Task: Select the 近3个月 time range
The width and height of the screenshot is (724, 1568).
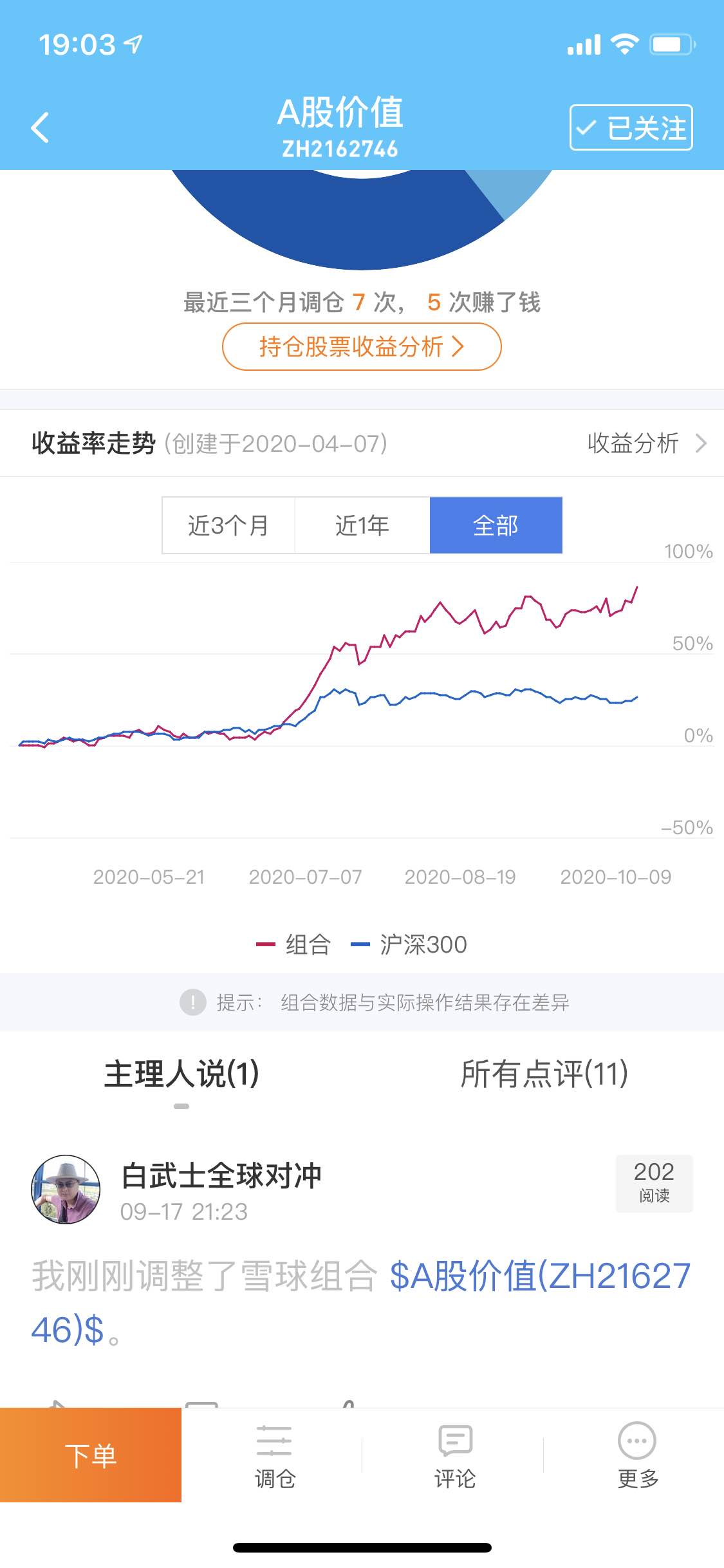Action: [228, 525]
